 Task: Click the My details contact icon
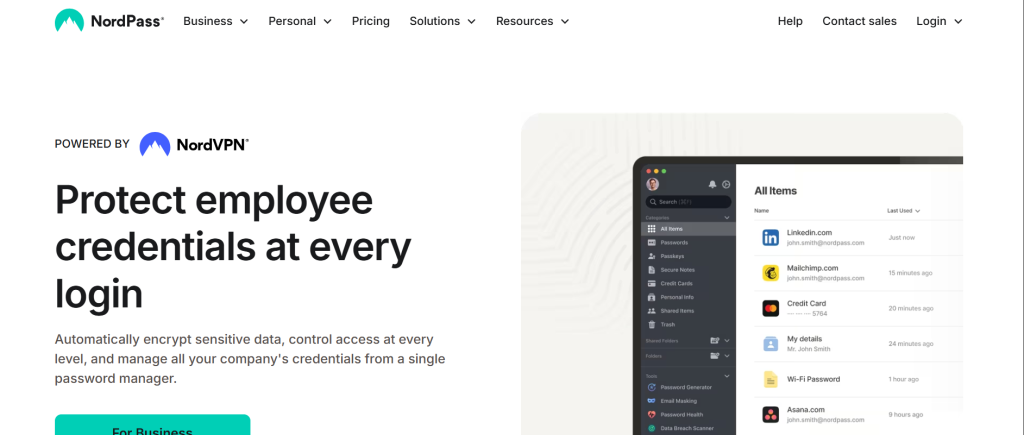(771, 344)
